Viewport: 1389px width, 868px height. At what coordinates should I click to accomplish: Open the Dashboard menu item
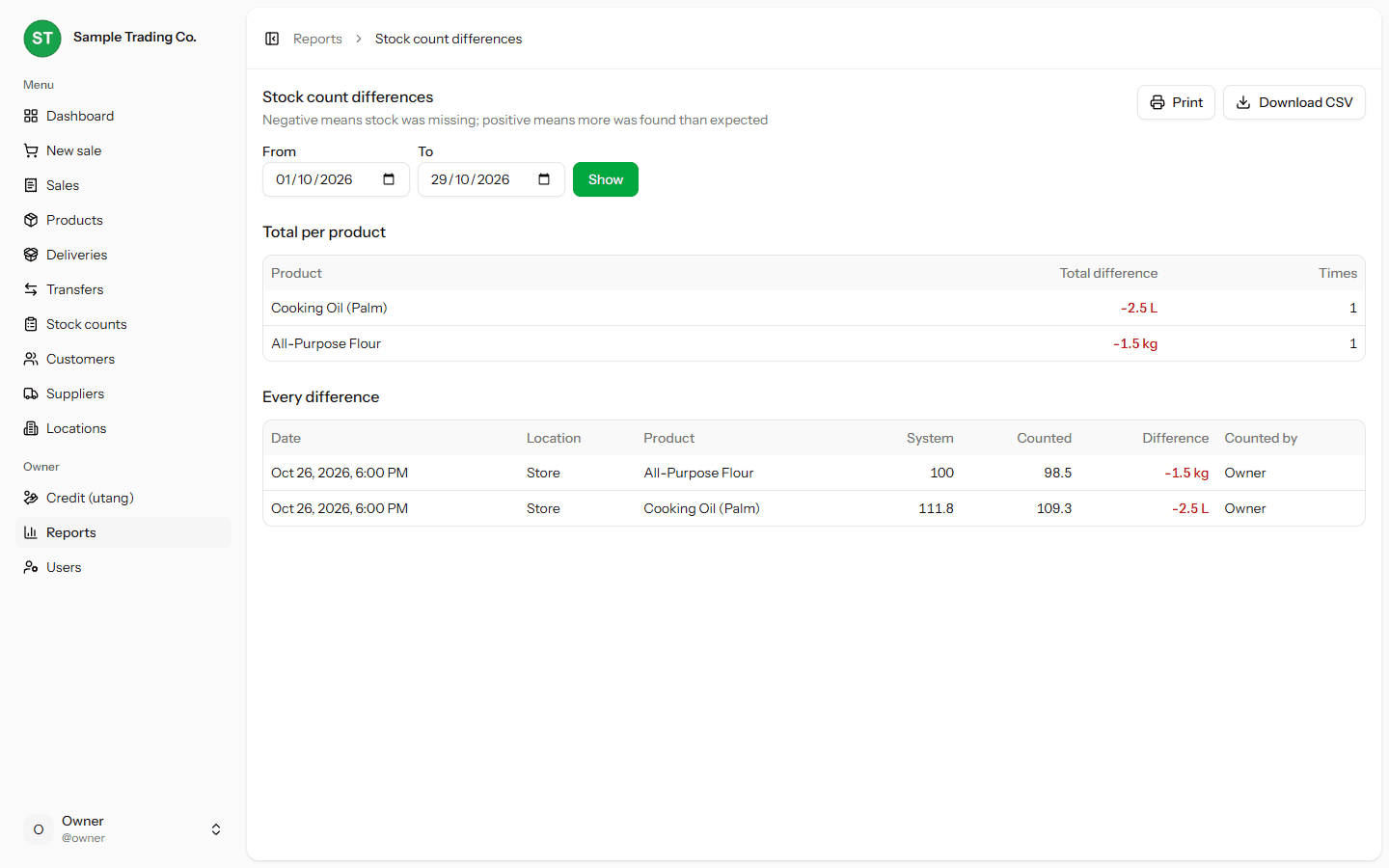point(123,116)
